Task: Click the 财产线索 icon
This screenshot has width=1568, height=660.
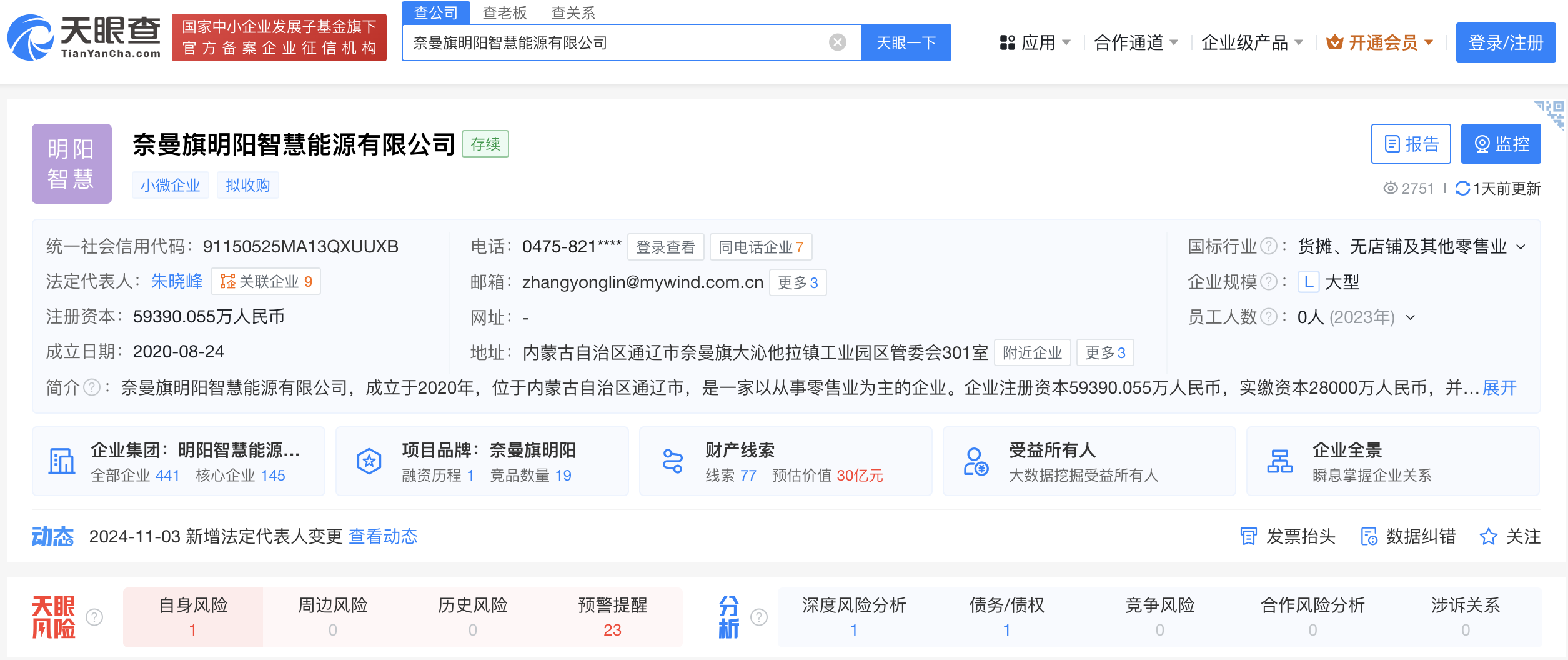Action: (673, 462)
